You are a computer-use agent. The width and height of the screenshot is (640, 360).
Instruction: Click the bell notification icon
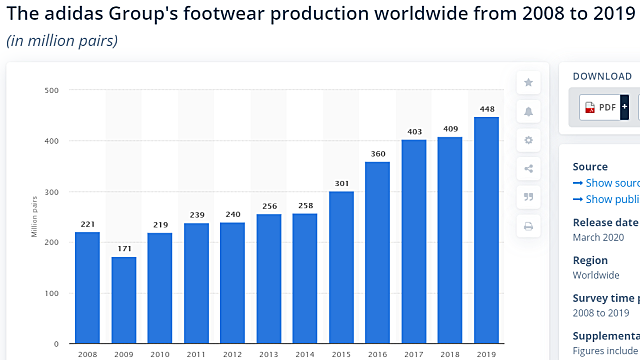[x=529, y=111]
